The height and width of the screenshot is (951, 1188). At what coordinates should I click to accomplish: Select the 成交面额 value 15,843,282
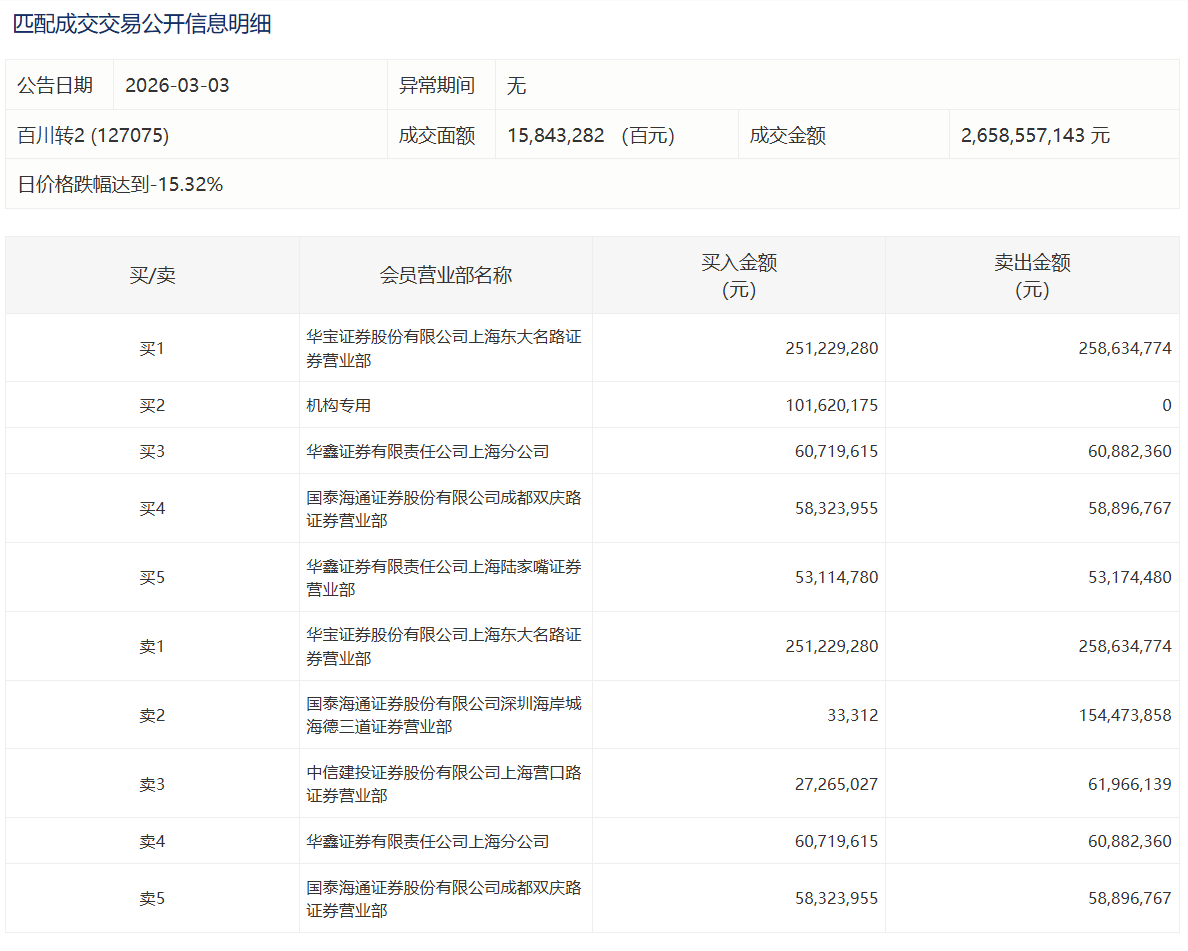click(556, 136)
